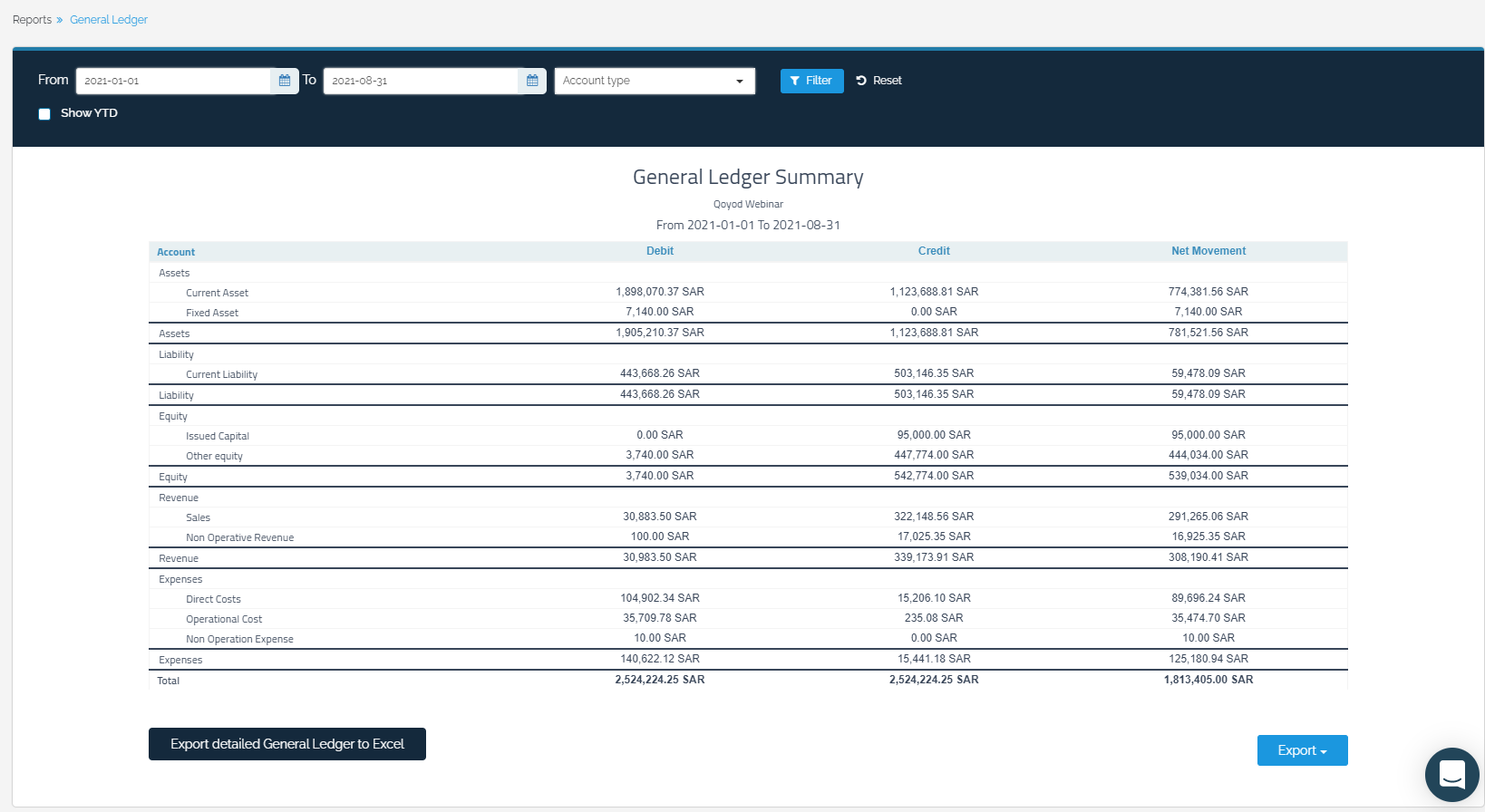This screenshot has width=1485, height=812.
Task: Click the Account column header
Action: (176, 252)
